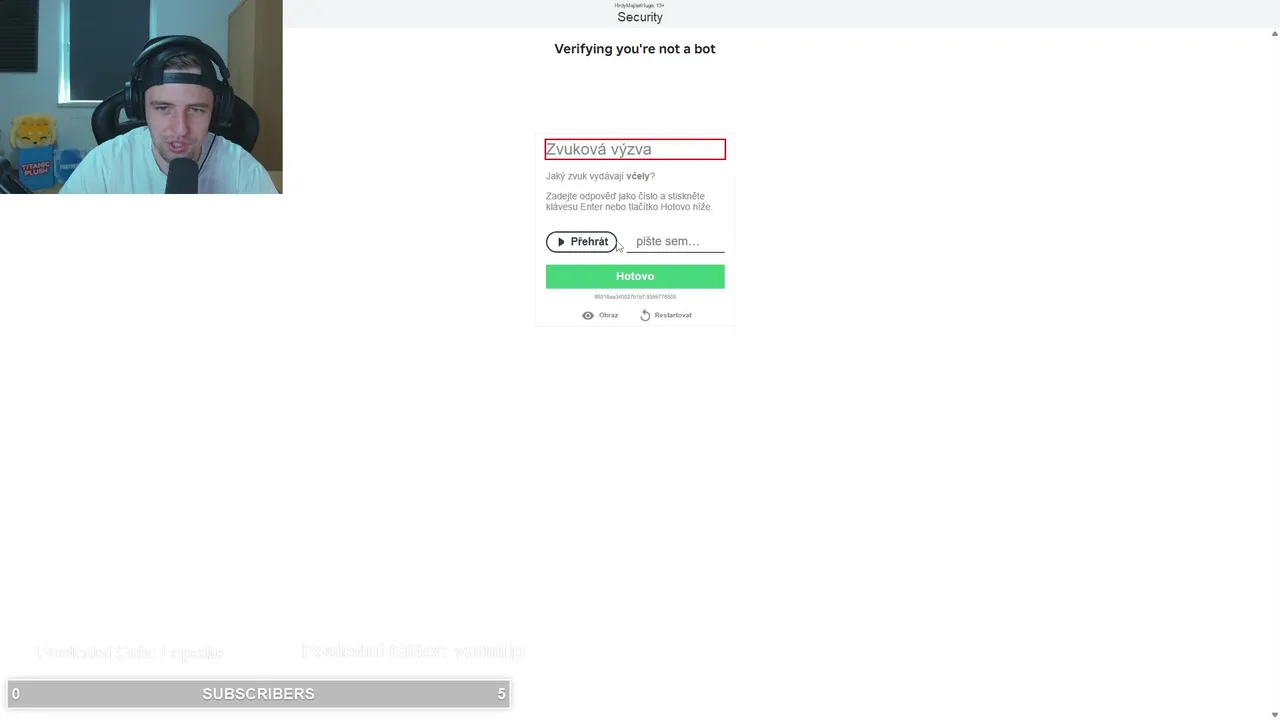
Task: Click the 'Poslední Gifter' overlay text
Action: [412, 651]
